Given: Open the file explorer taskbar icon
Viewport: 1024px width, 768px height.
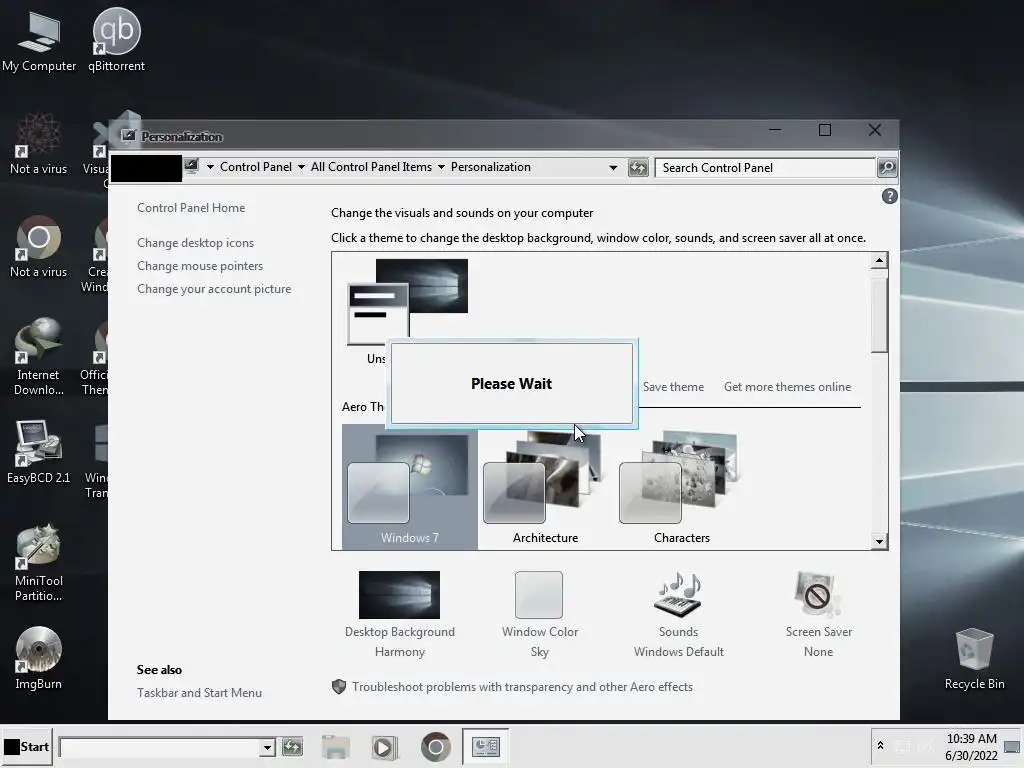Looking at the screenshot, I should (336, 746).
